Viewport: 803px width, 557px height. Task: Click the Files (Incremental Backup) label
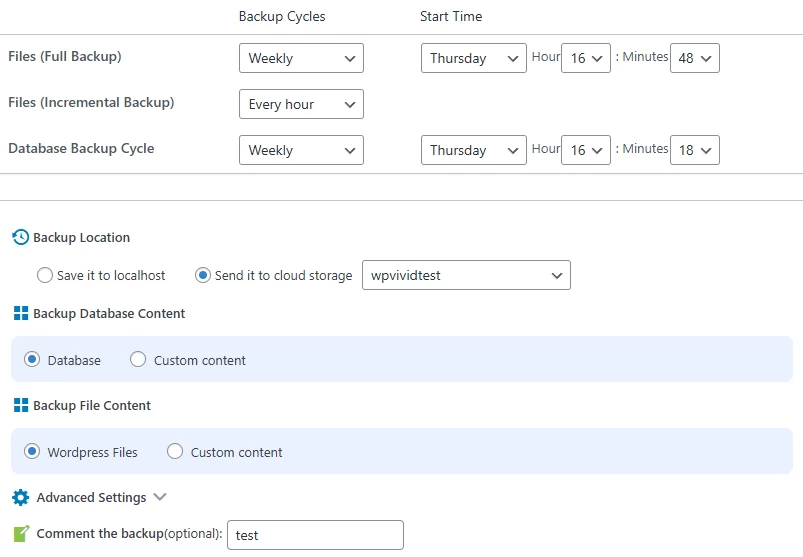tap(91, 102)
